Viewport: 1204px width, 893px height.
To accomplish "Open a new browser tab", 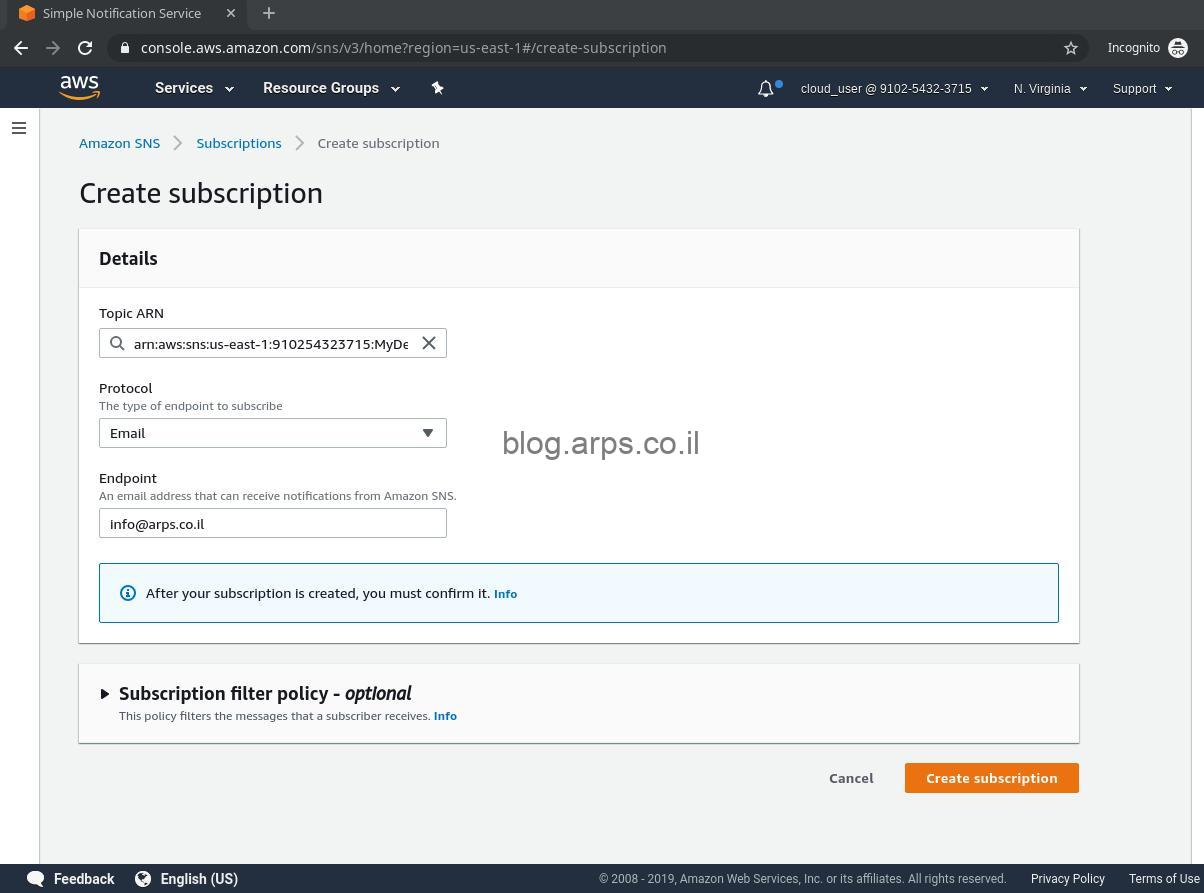I will 268,13.
